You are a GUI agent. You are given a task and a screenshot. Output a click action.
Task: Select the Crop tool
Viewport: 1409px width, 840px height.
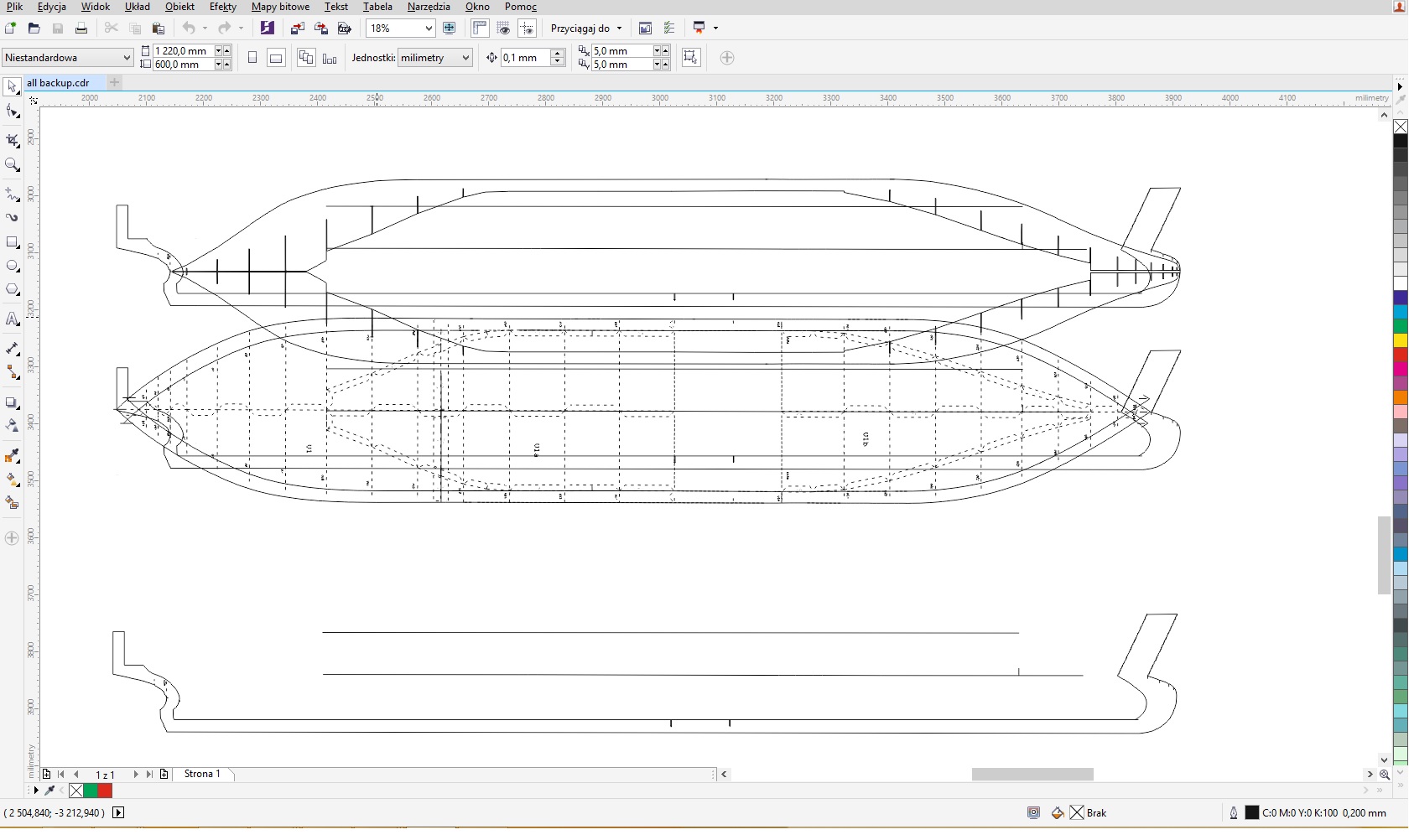(12, 140)
